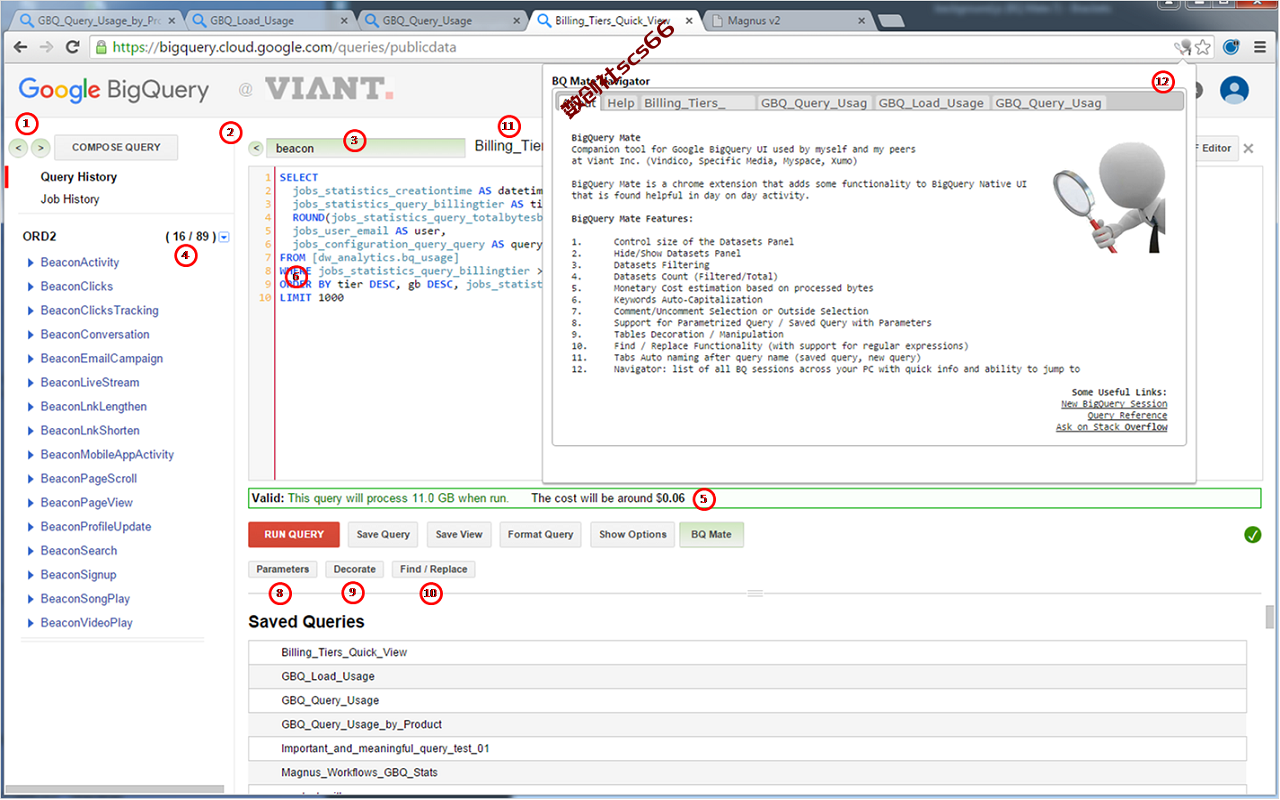Screen dimensions: 1280x800
Task: Click the Show Options button
Action: tap(633, 535)
